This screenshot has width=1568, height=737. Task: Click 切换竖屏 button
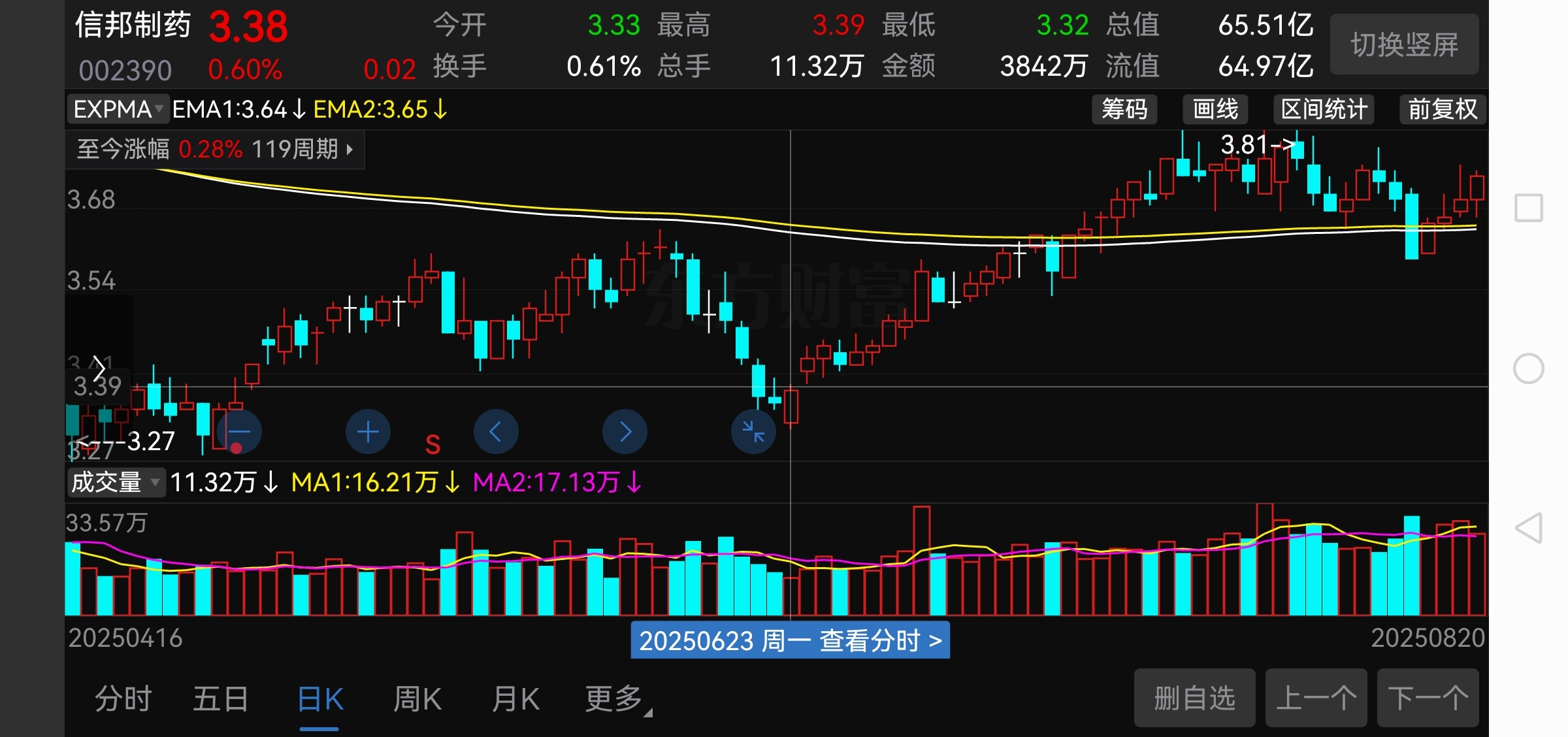1404,45
